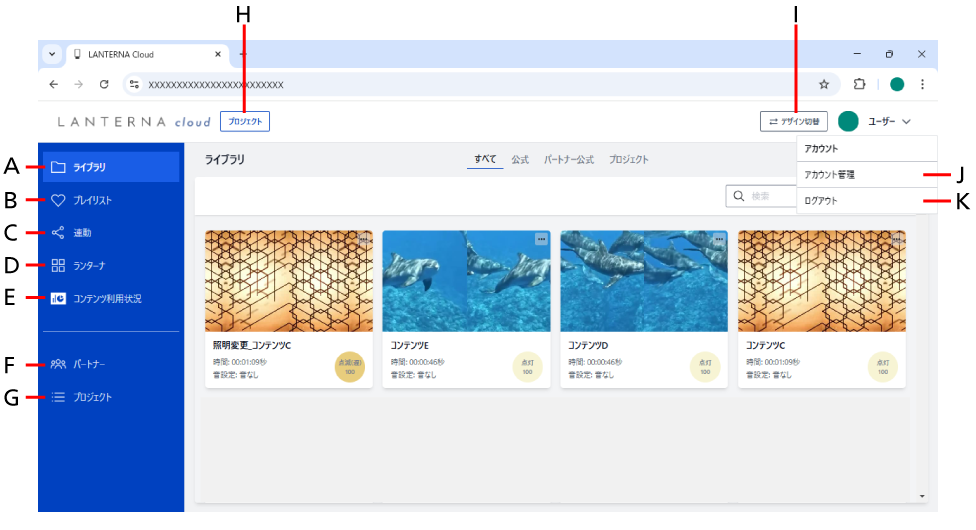976x530 pixels.
Task: Toggle 点滅(遅) badge on 照明変更_コンテンツC
Action: click(350, 367)
